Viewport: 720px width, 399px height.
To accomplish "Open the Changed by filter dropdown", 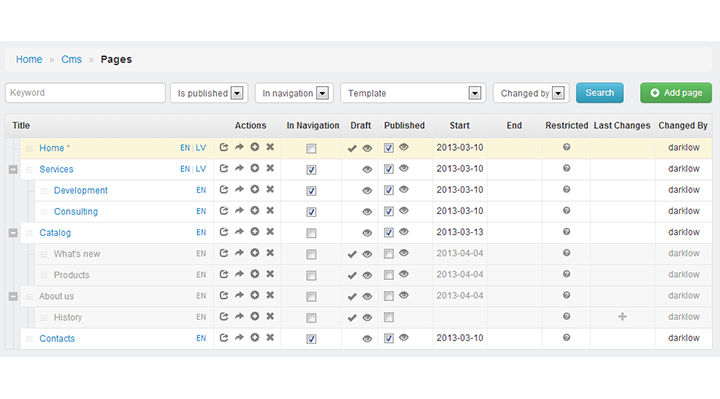I will point(531,93).
